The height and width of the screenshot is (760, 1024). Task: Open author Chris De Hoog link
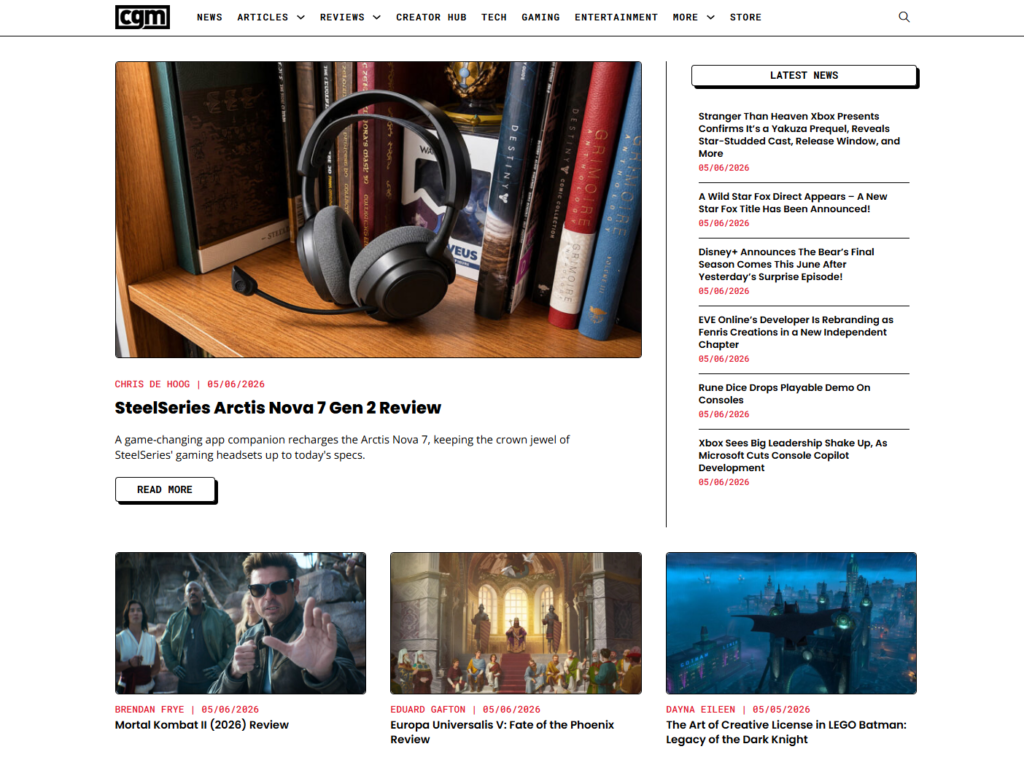[x=152, y=385]
